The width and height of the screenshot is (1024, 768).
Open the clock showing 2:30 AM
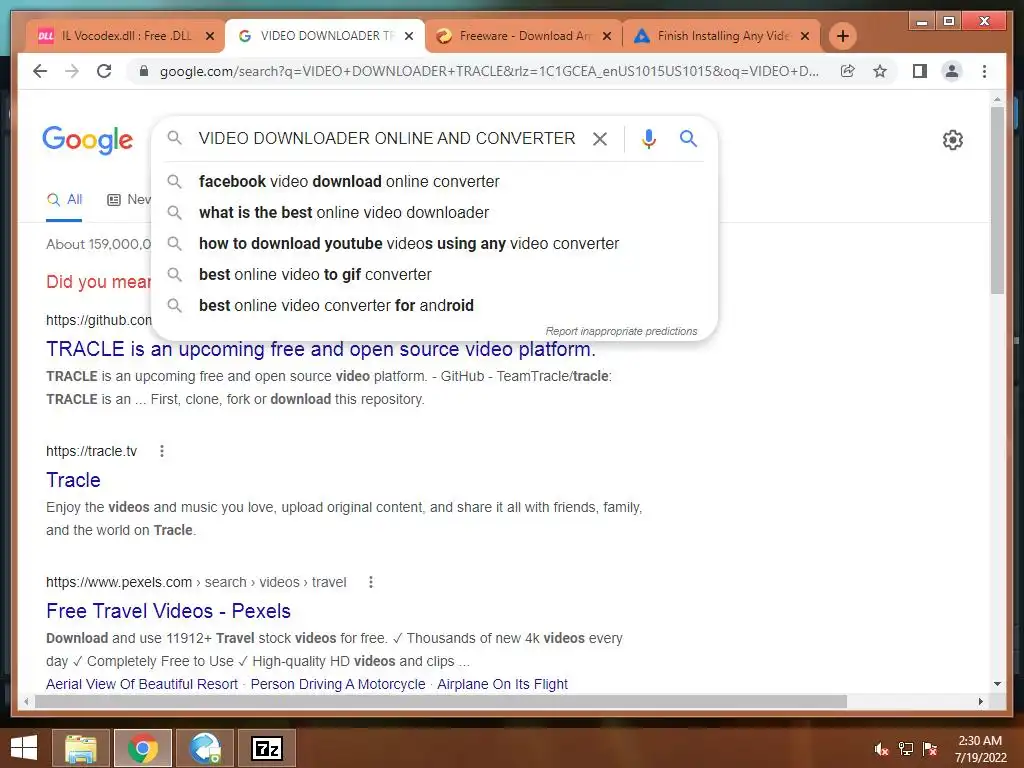coord(980,749)
